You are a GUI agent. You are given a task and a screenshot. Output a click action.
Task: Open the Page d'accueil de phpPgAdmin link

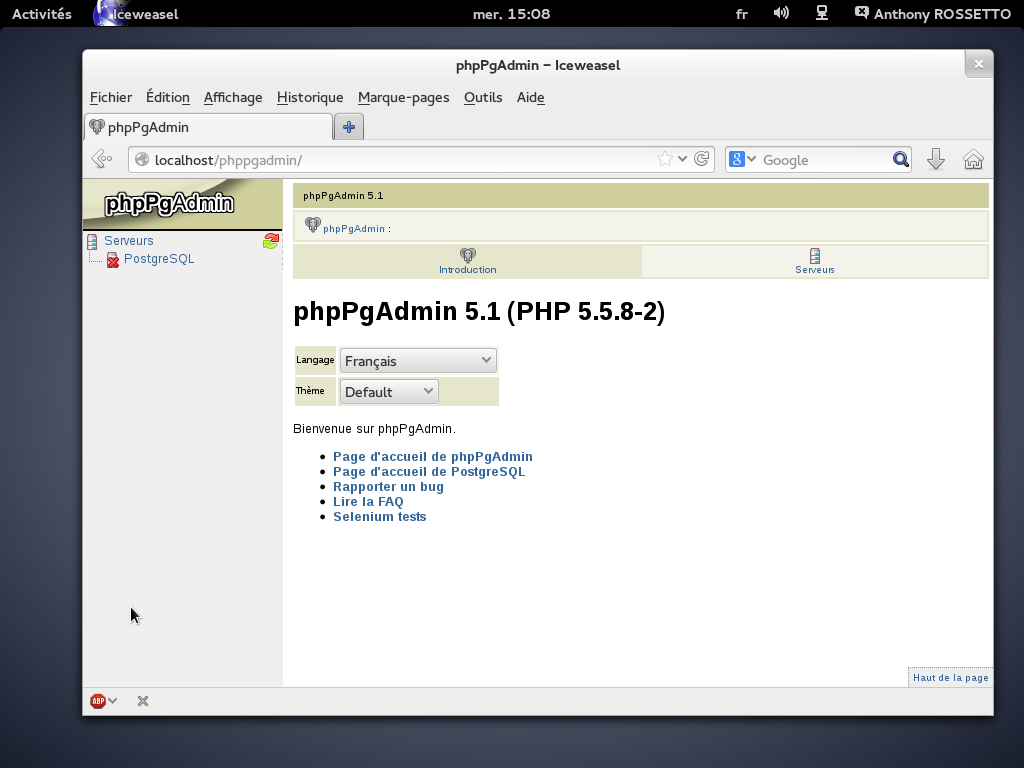click(433, 456)
